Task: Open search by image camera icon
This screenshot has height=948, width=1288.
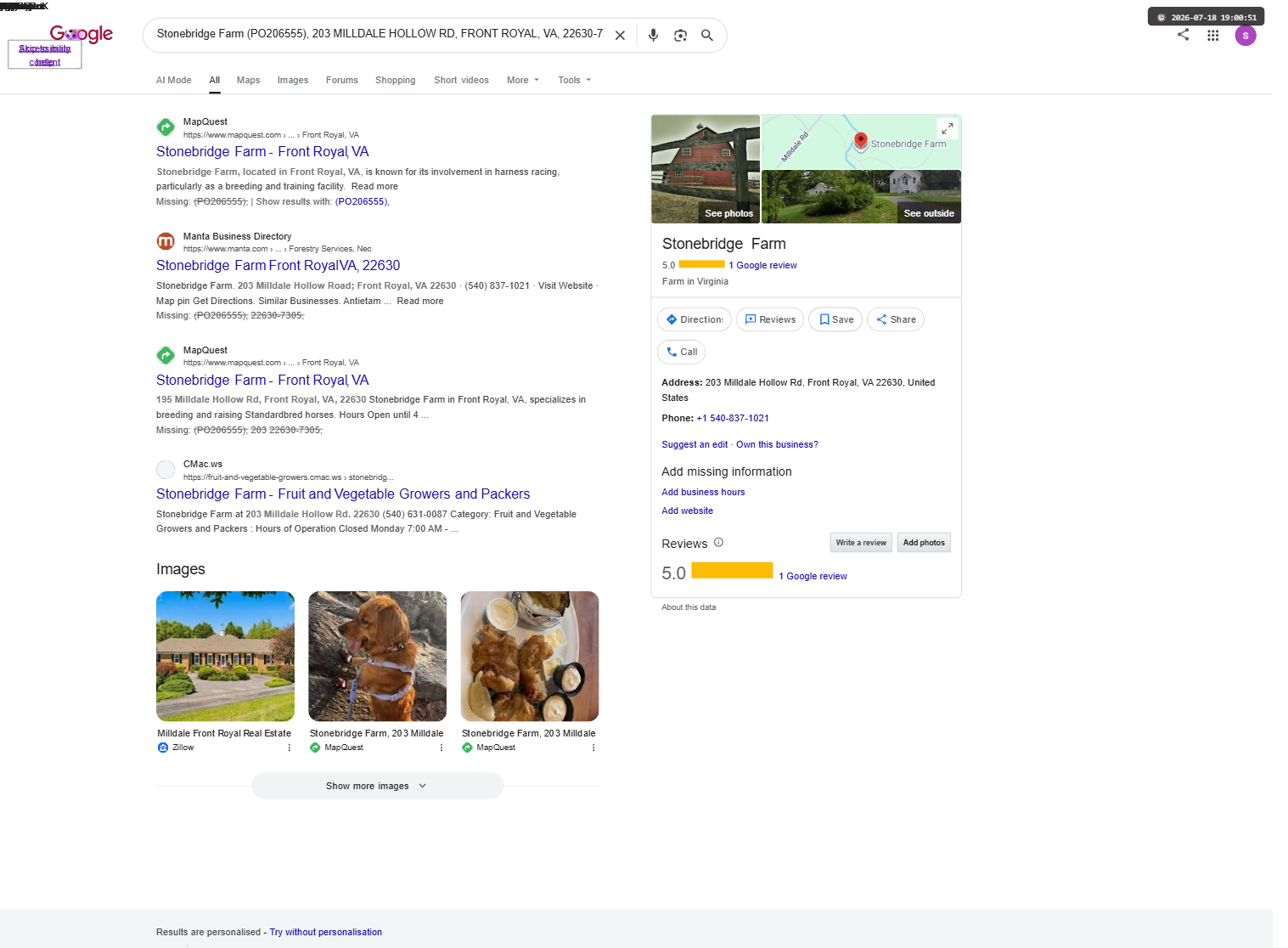Action: 680,36
